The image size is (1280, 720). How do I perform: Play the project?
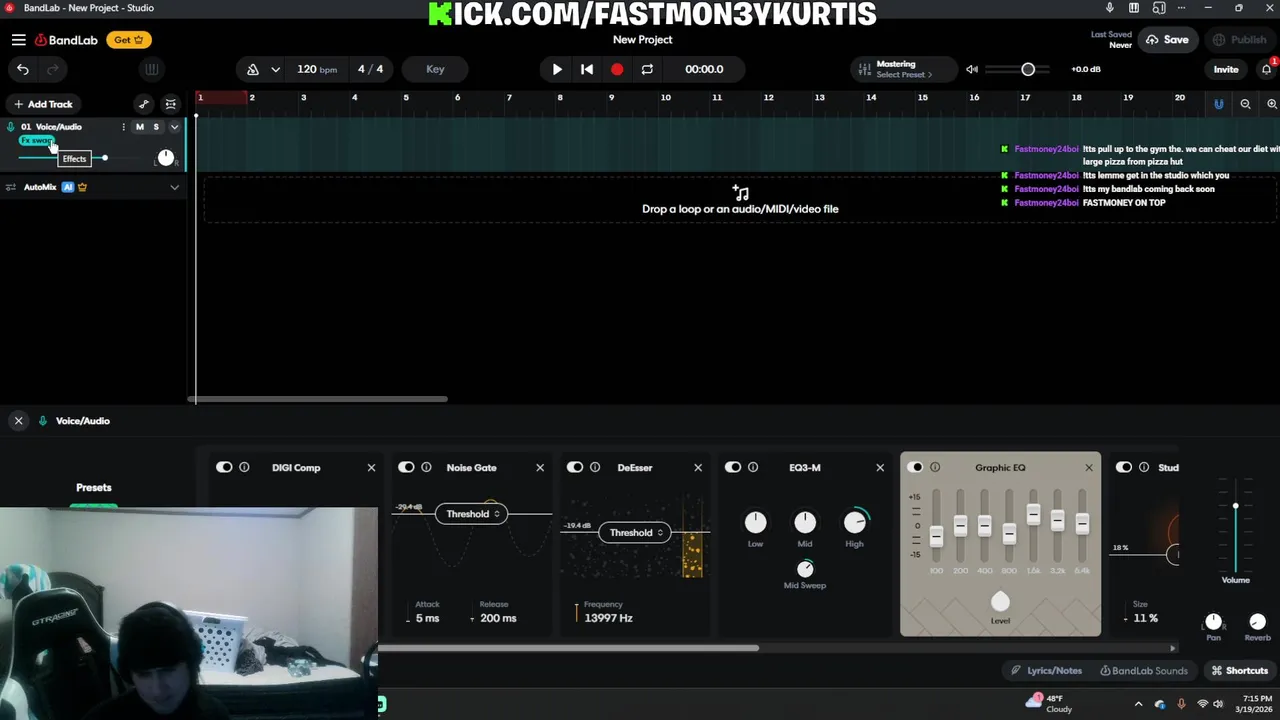[x=557, y=69]
